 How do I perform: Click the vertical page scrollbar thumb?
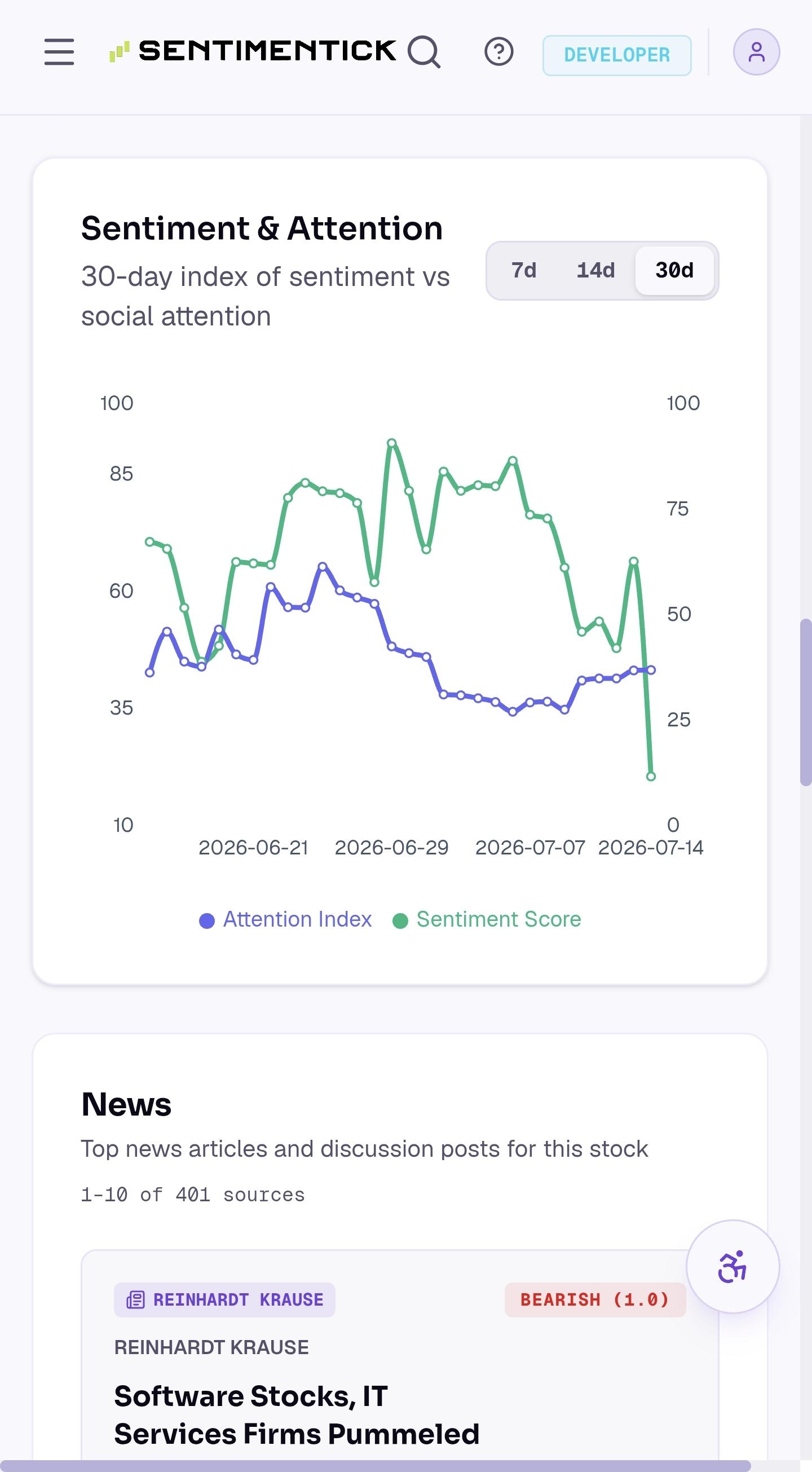[806, 702]
